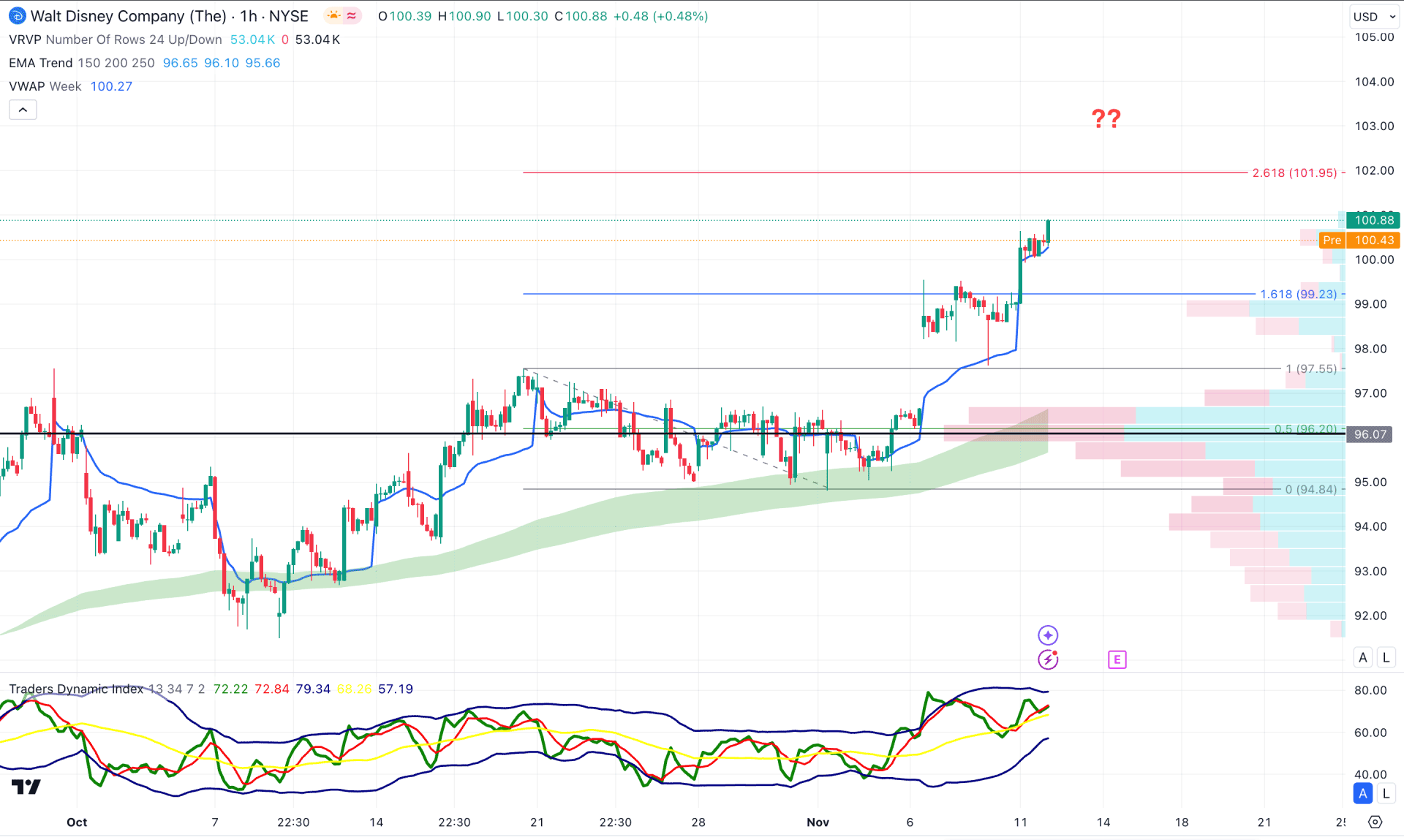Click the VRVP up volume value 53.04K in blue
1404x840 pixels.
252,39
